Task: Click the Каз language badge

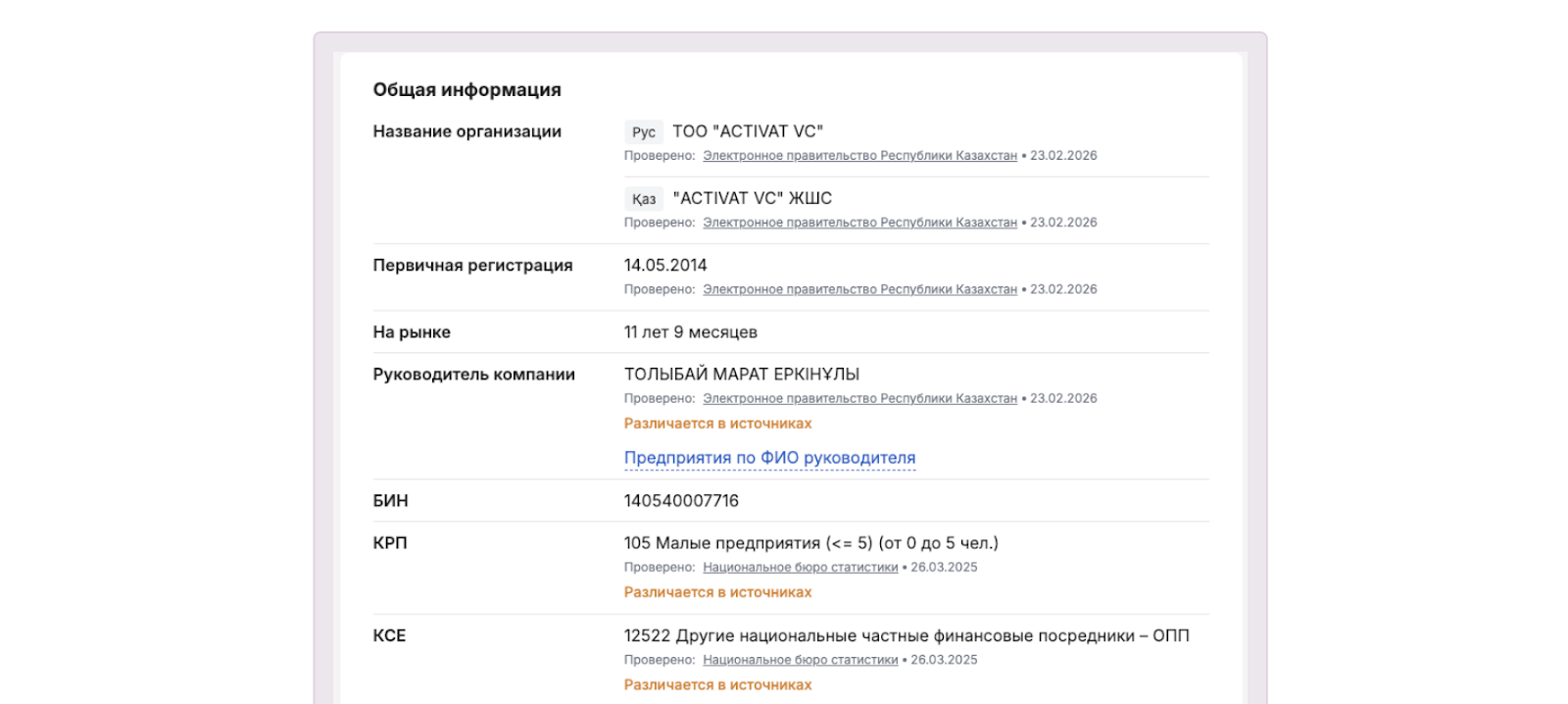Action: 643,199
